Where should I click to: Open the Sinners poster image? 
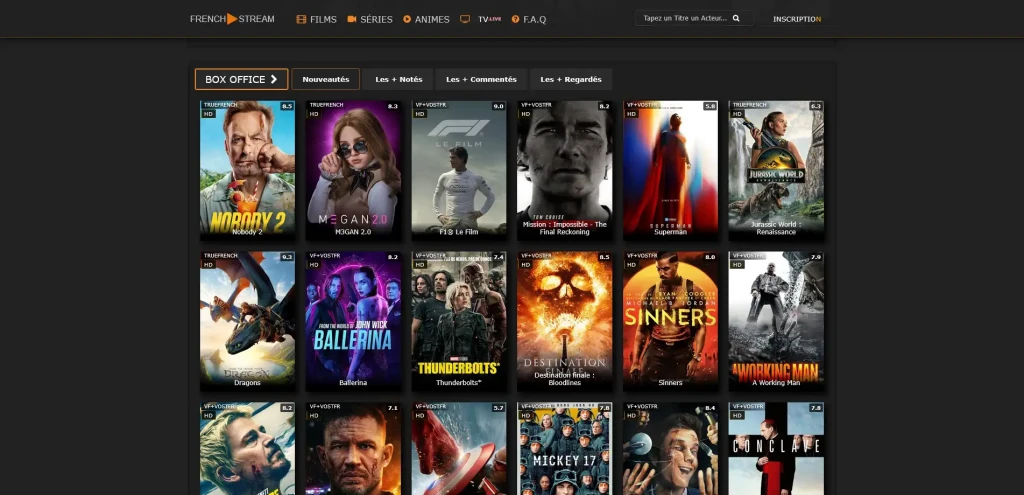[x=671, y=321]
